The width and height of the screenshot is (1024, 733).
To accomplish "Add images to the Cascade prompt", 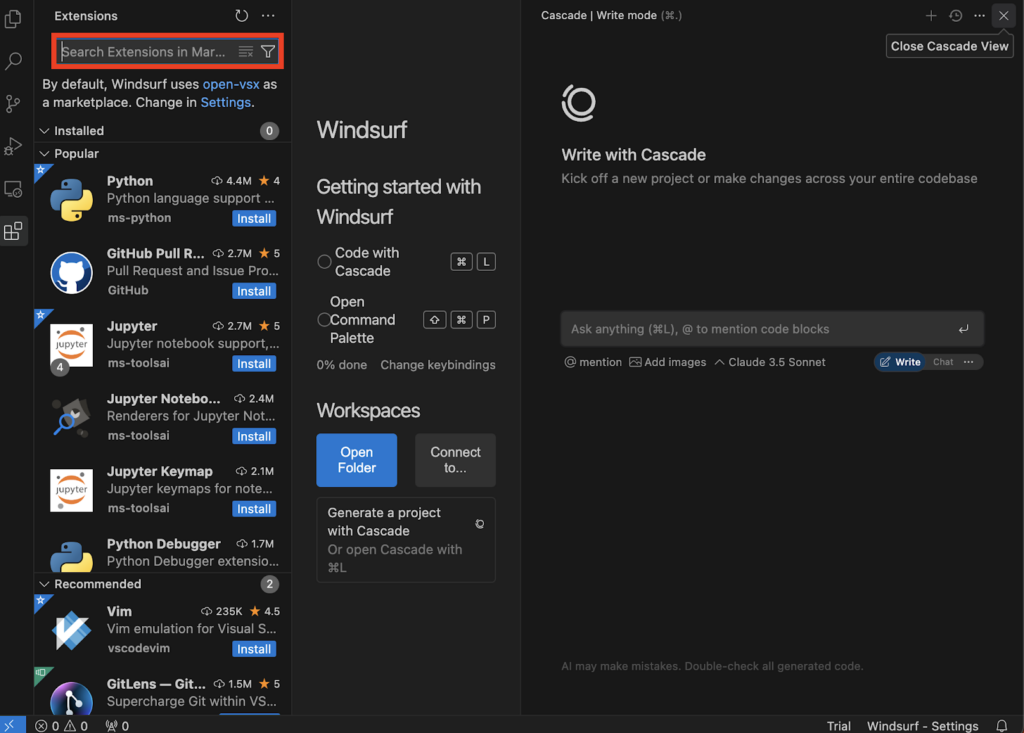I will 667,362.
